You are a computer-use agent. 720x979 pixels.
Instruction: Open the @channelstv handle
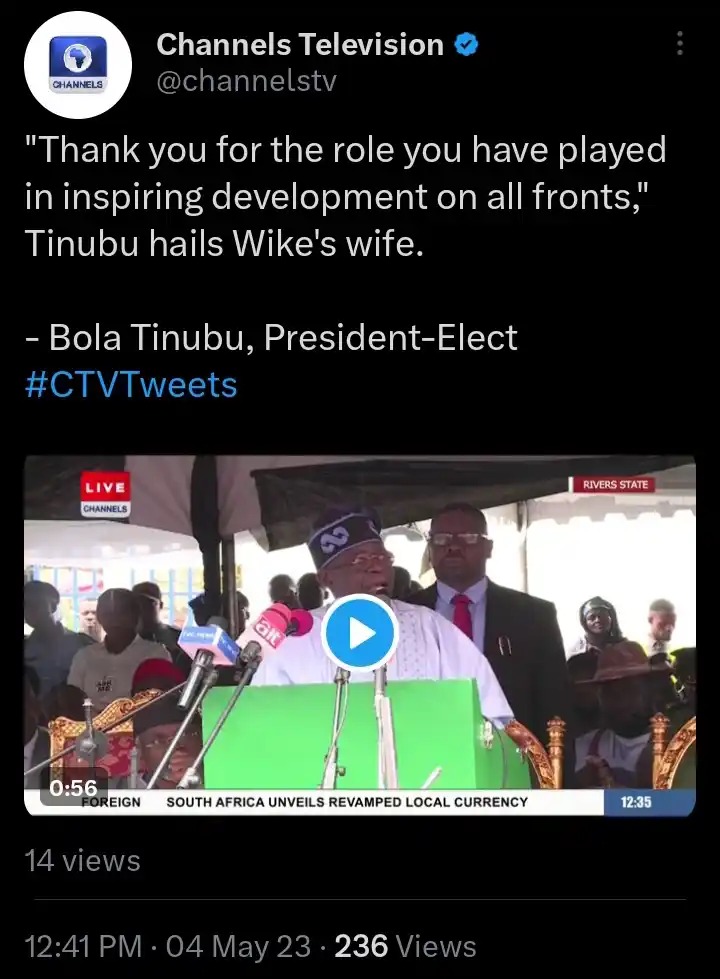tap(247, 81)
